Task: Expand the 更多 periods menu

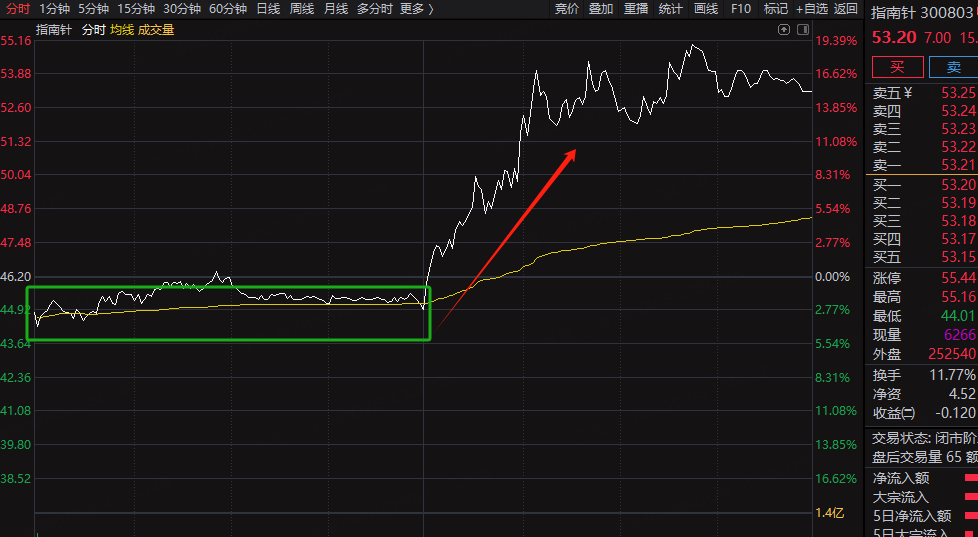Action: 416,9
